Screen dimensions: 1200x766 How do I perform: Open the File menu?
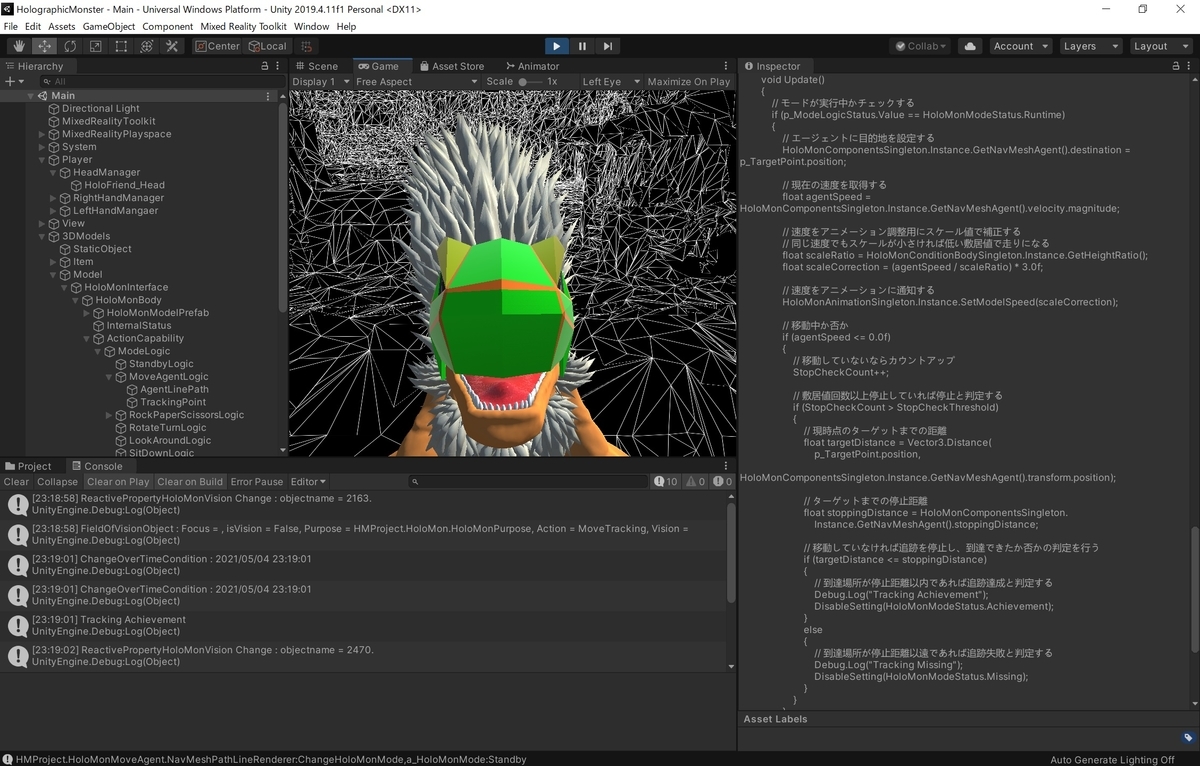[11, 26]
